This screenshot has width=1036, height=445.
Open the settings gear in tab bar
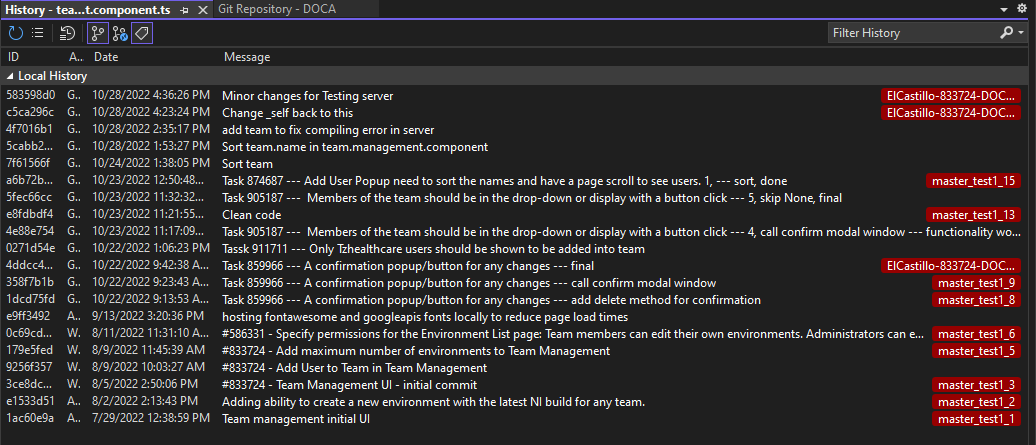[1021, 8]
